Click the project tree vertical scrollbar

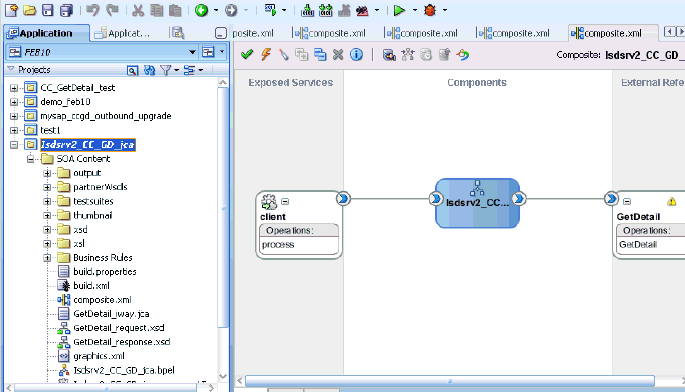pyautogui.click(x=223, y=207)
